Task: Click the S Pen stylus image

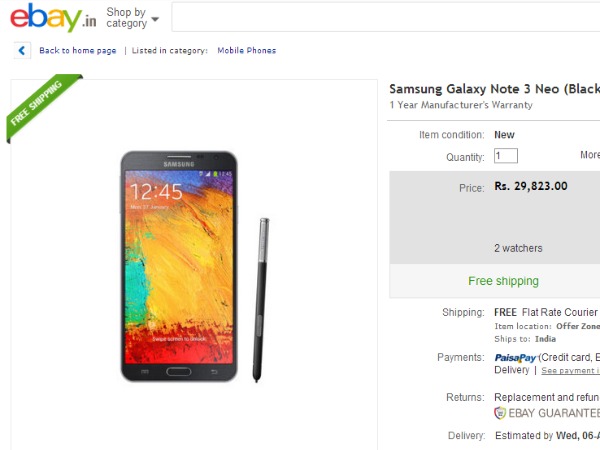Action: click(x=262, y=299)
